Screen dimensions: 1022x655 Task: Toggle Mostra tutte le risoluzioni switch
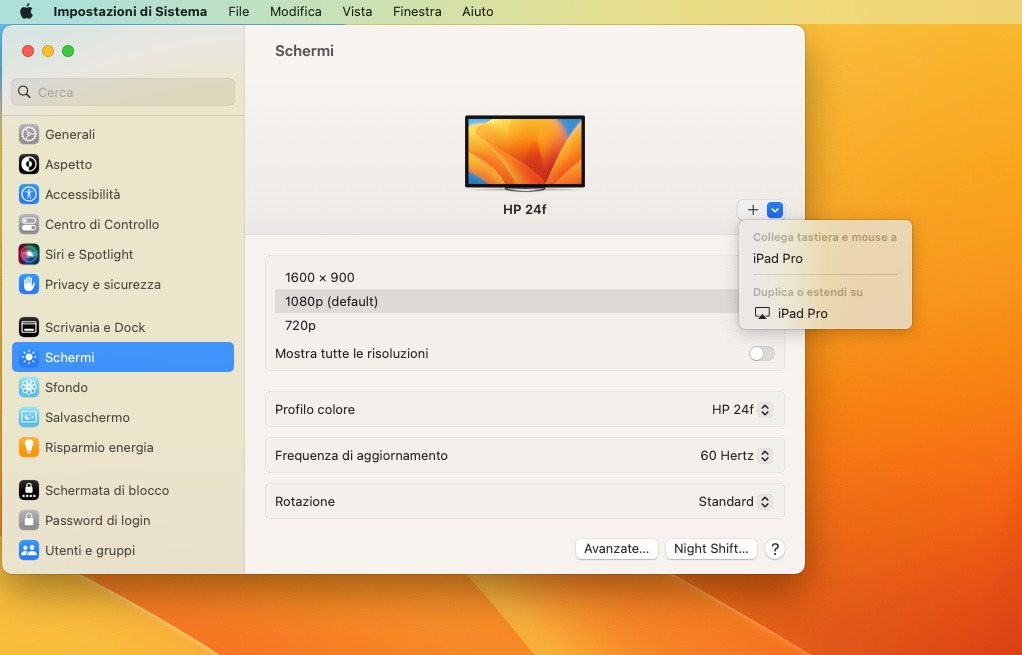[x=761, y=353]
